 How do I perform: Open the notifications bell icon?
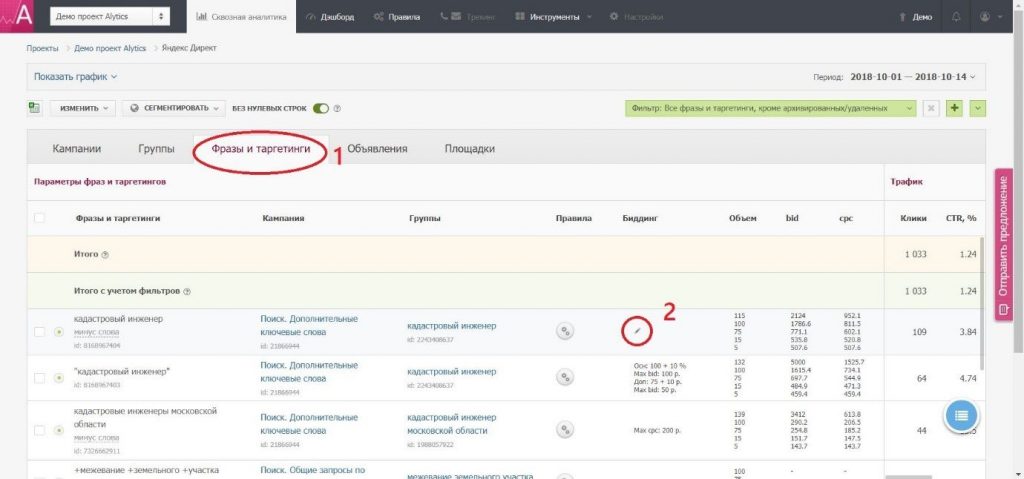click(957, 17)
